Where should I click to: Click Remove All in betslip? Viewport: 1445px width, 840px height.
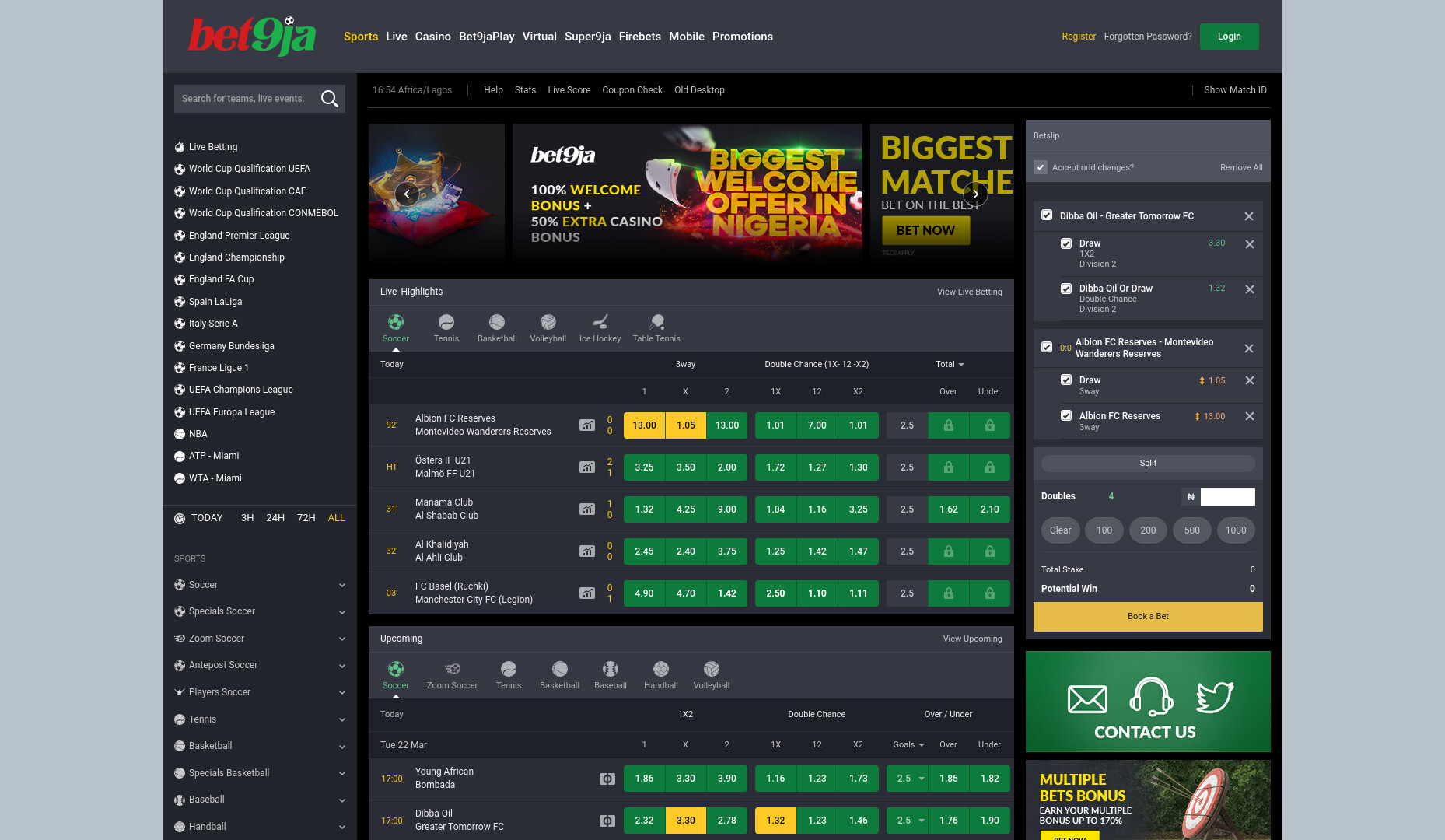(1241, 167)
